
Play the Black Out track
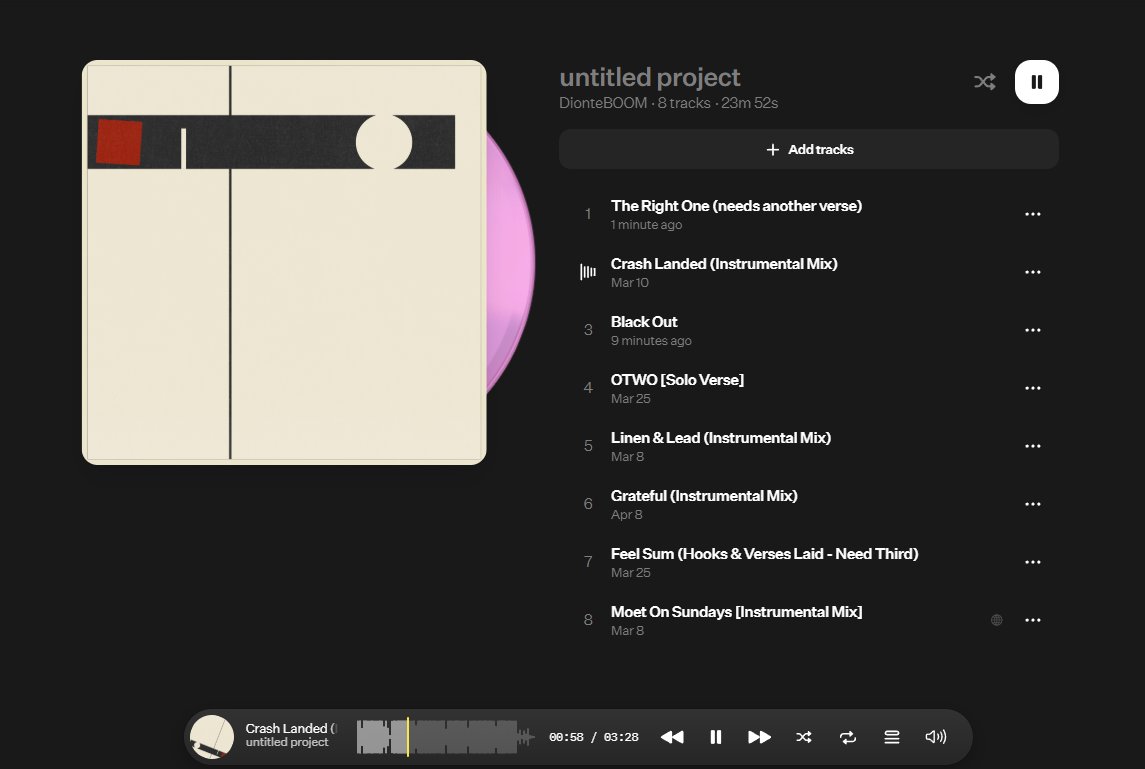pos(643,322)
